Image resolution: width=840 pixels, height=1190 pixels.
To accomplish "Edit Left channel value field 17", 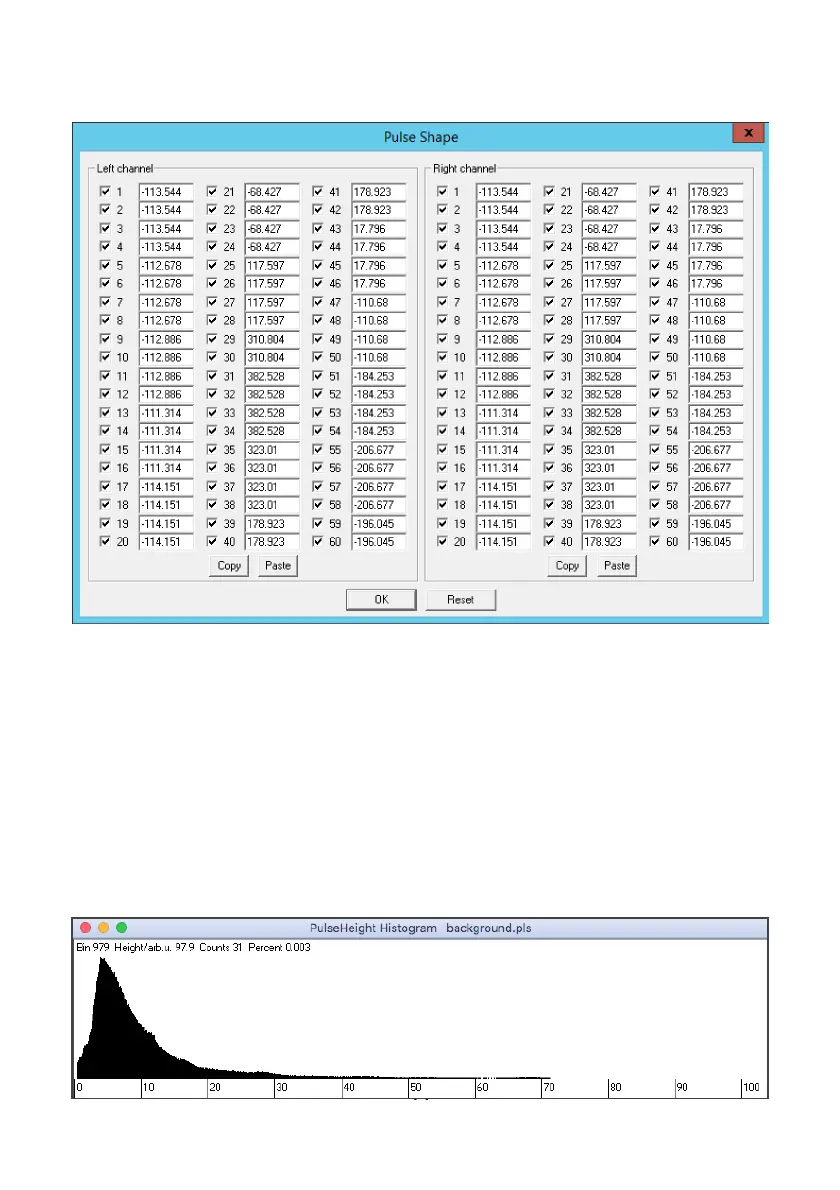I will 166,486.
